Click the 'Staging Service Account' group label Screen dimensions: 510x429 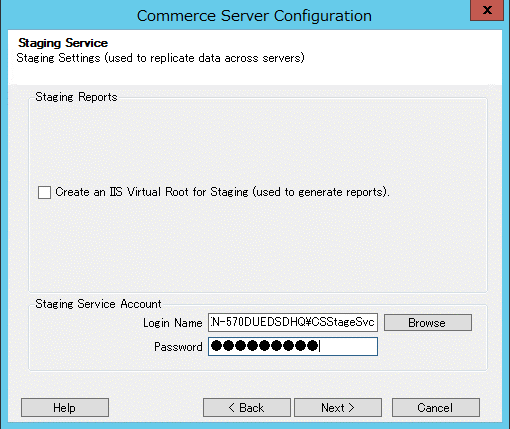click(98, 304)
